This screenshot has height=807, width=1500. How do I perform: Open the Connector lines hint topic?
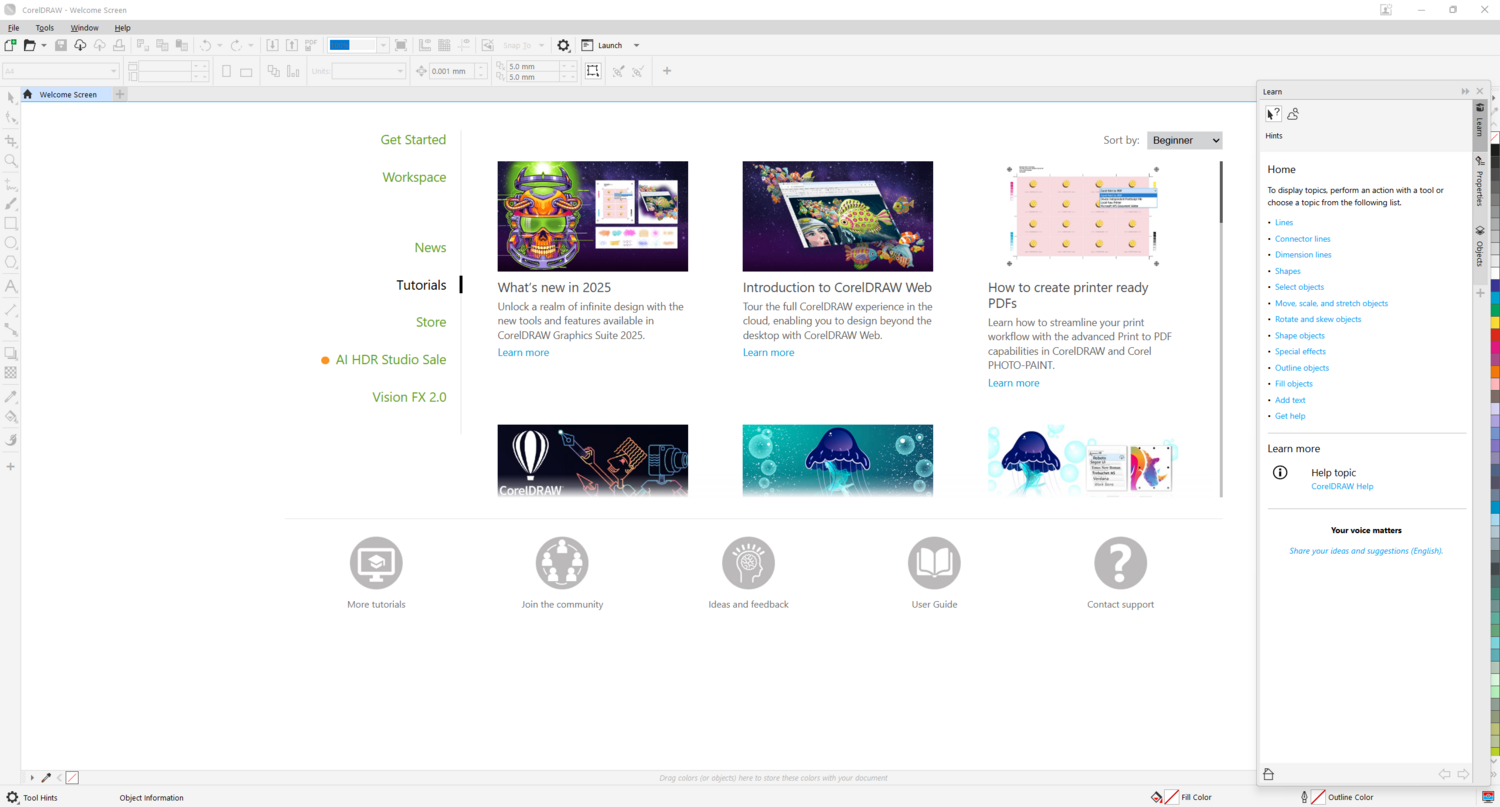click(1302, 239)
